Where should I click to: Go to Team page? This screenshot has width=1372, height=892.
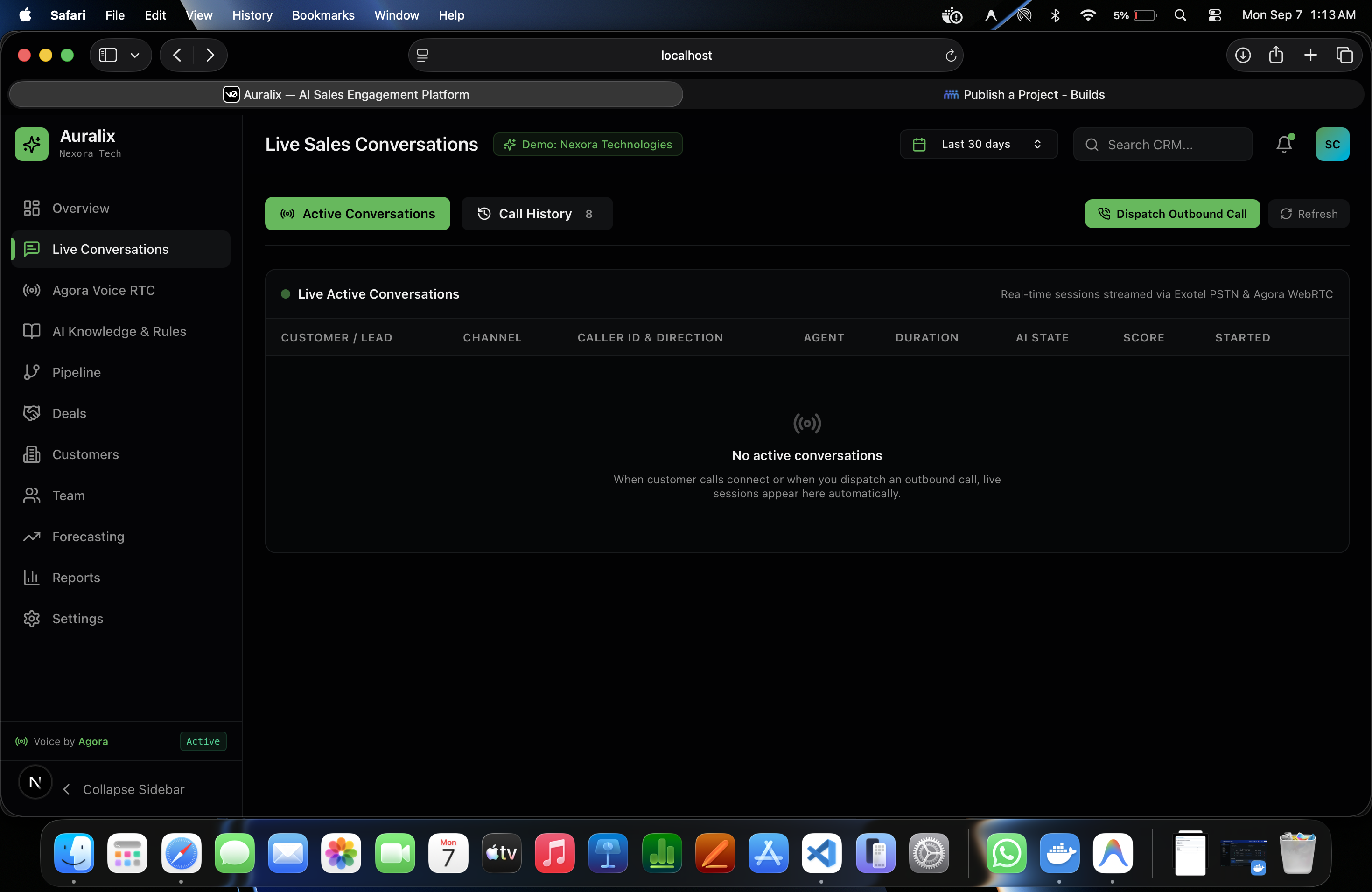120,495
